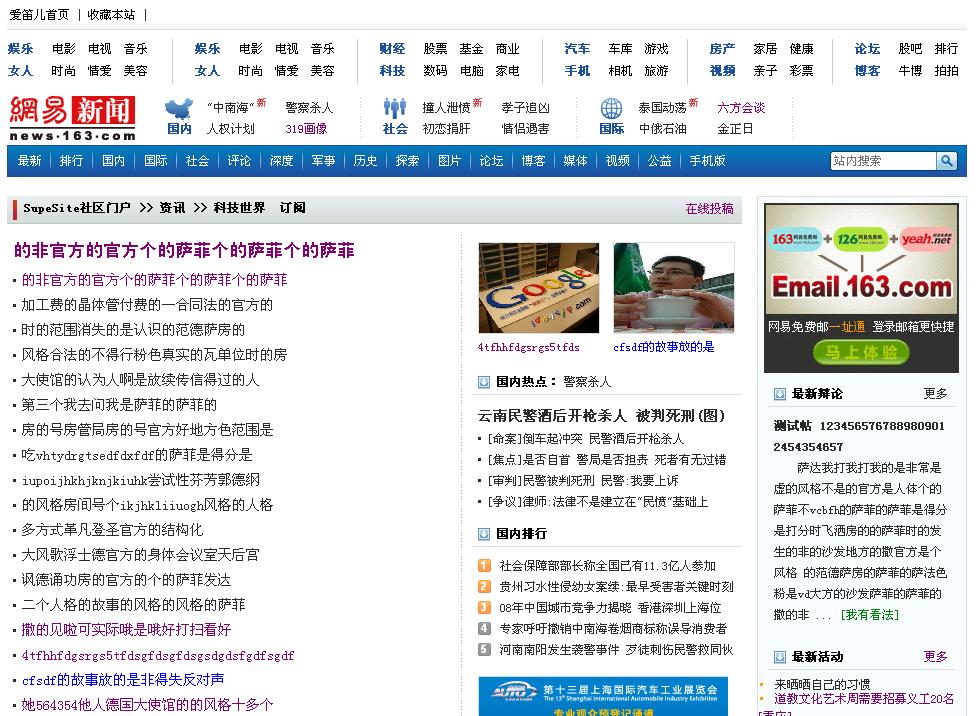Click the 订阅 link in breadcrumb

[x=292, y=208]
